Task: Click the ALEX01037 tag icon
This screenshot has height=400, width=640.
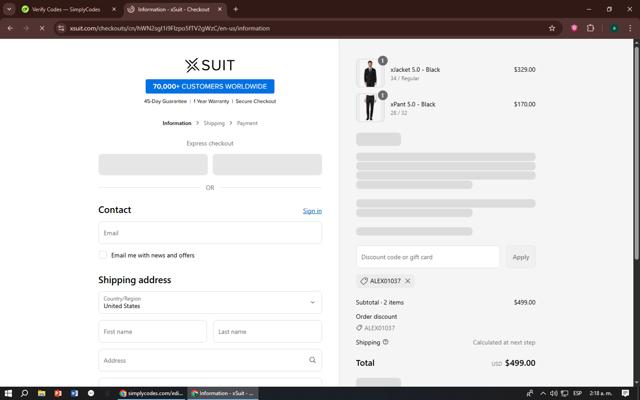Action: click(x=364, y=281)
